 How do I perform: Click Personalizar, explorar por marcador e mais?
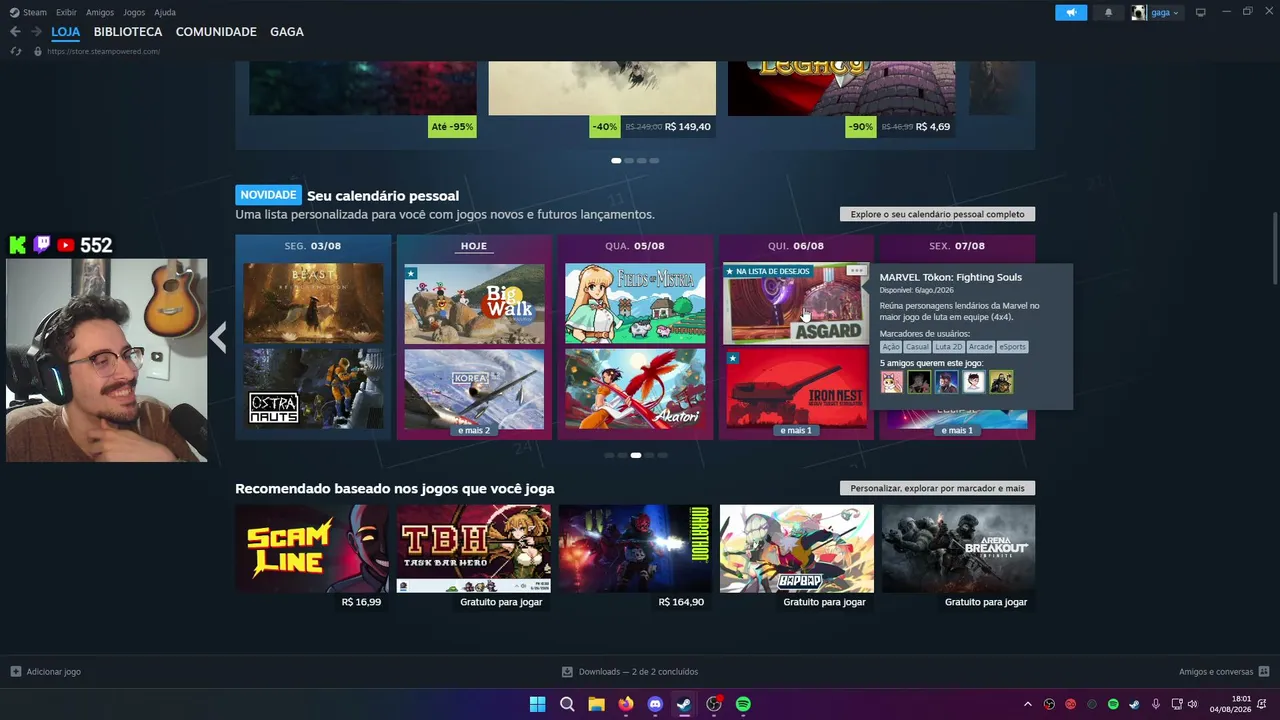point(938,488)
